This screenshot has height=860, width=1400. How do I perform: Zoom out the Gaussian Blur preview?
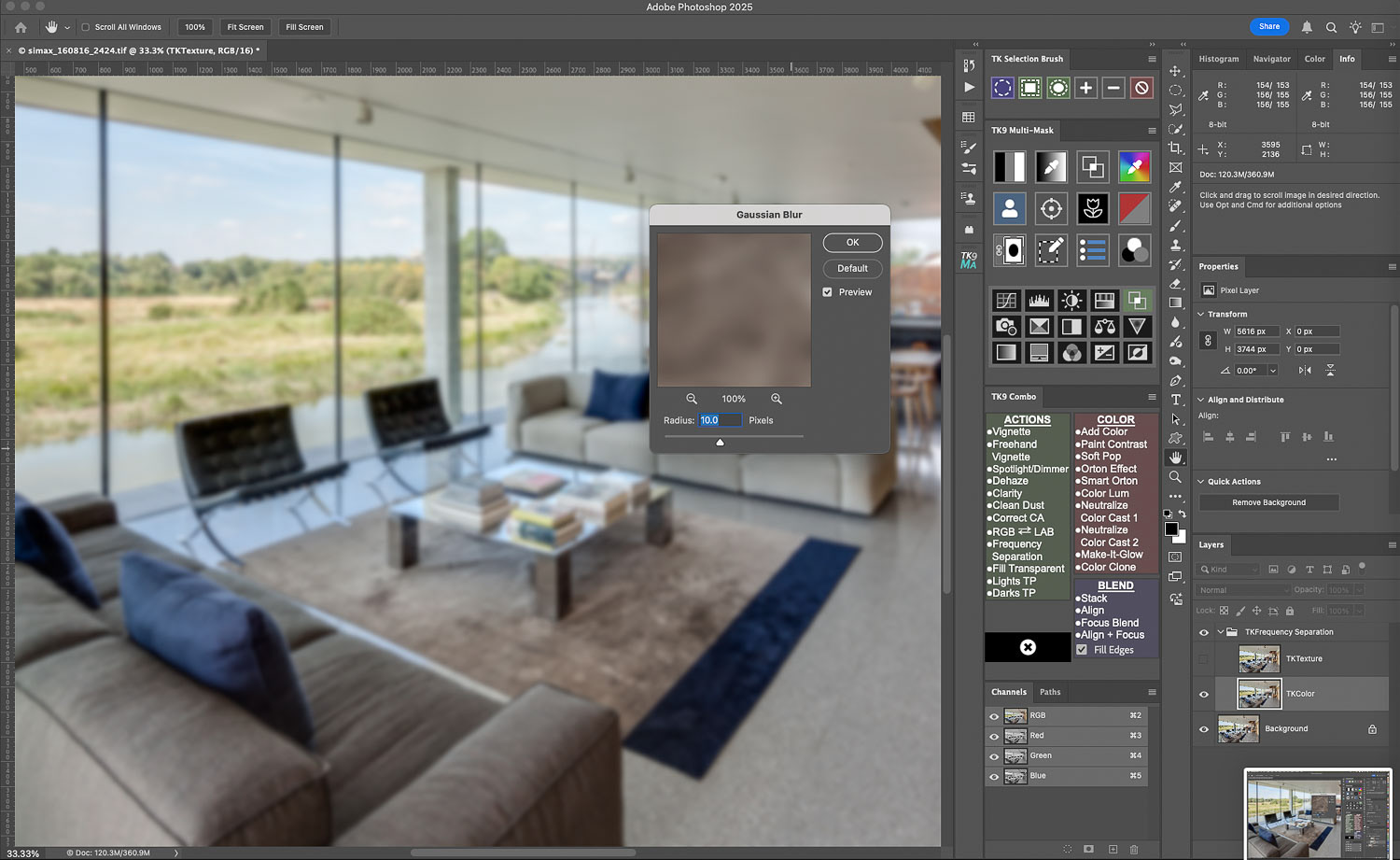click(x=692, y=399)
